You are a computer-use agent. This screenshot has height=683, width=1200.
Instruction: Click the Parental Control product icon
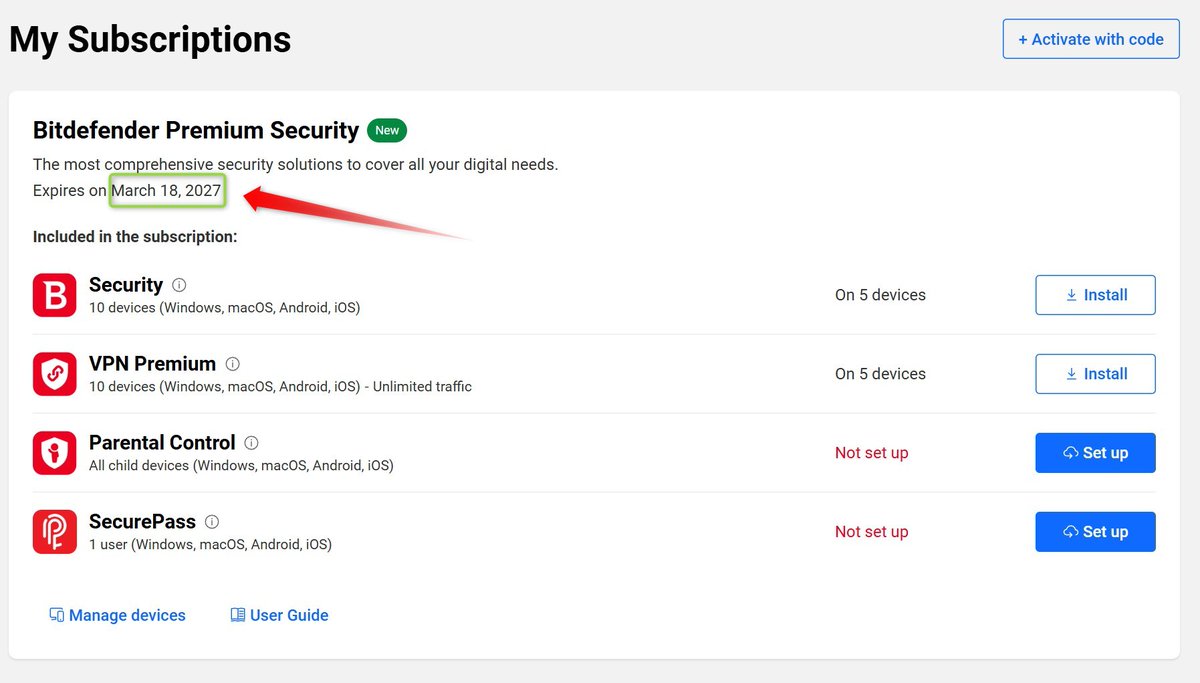pos(54,453)
